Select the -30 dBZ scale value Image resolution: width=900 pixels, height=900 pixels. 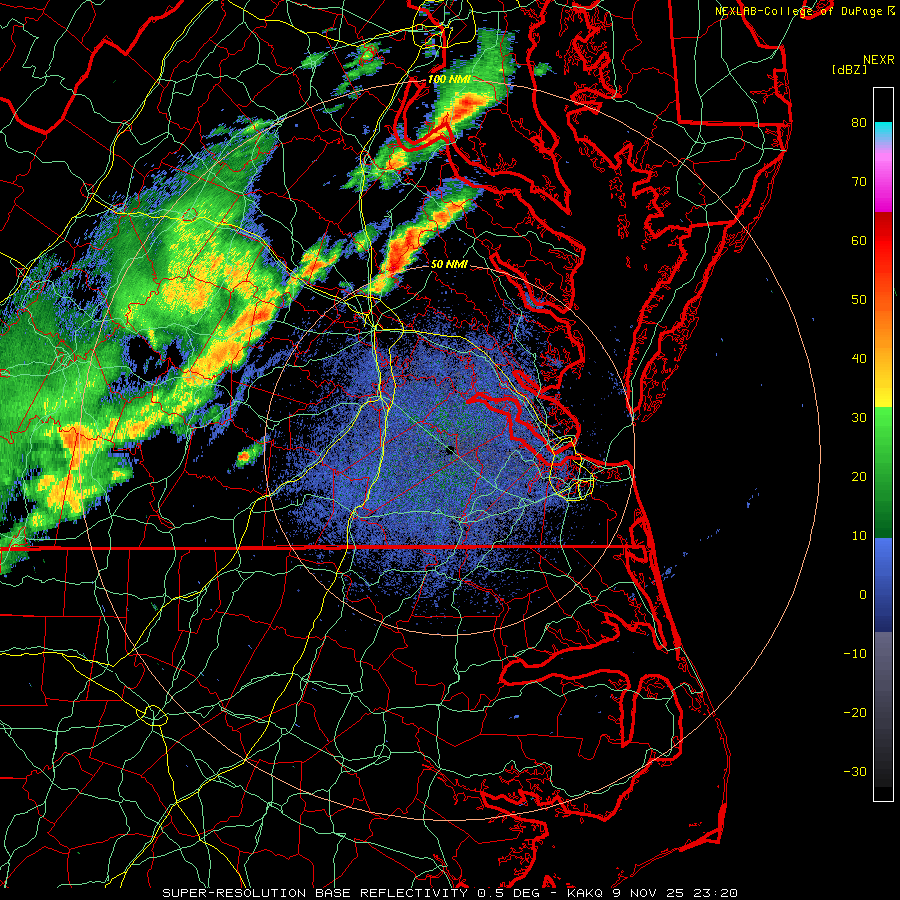coord(855,772)
